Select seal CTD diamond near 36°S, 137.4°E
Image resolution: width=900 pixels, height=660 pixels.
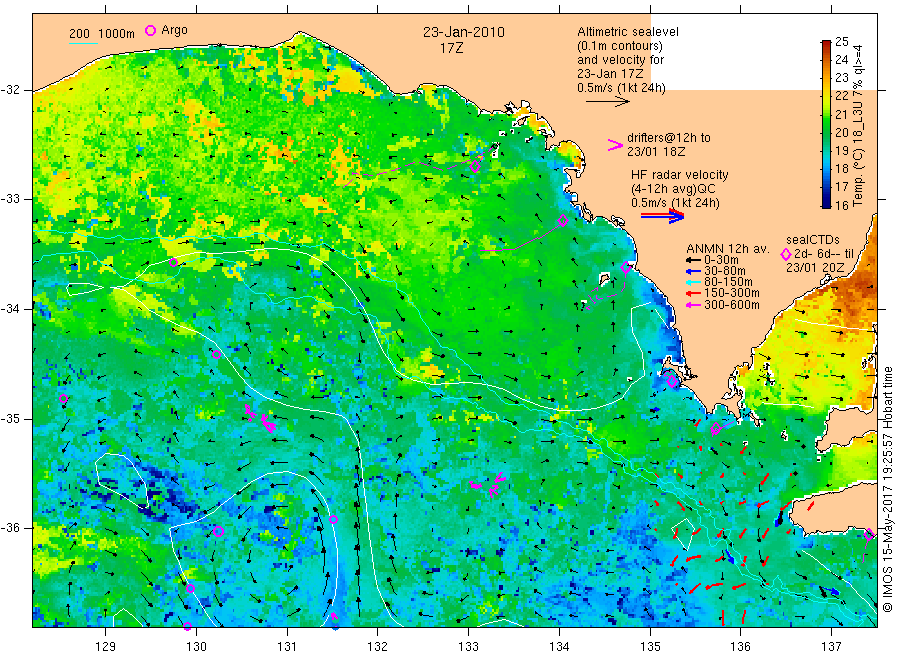[869, 534]
